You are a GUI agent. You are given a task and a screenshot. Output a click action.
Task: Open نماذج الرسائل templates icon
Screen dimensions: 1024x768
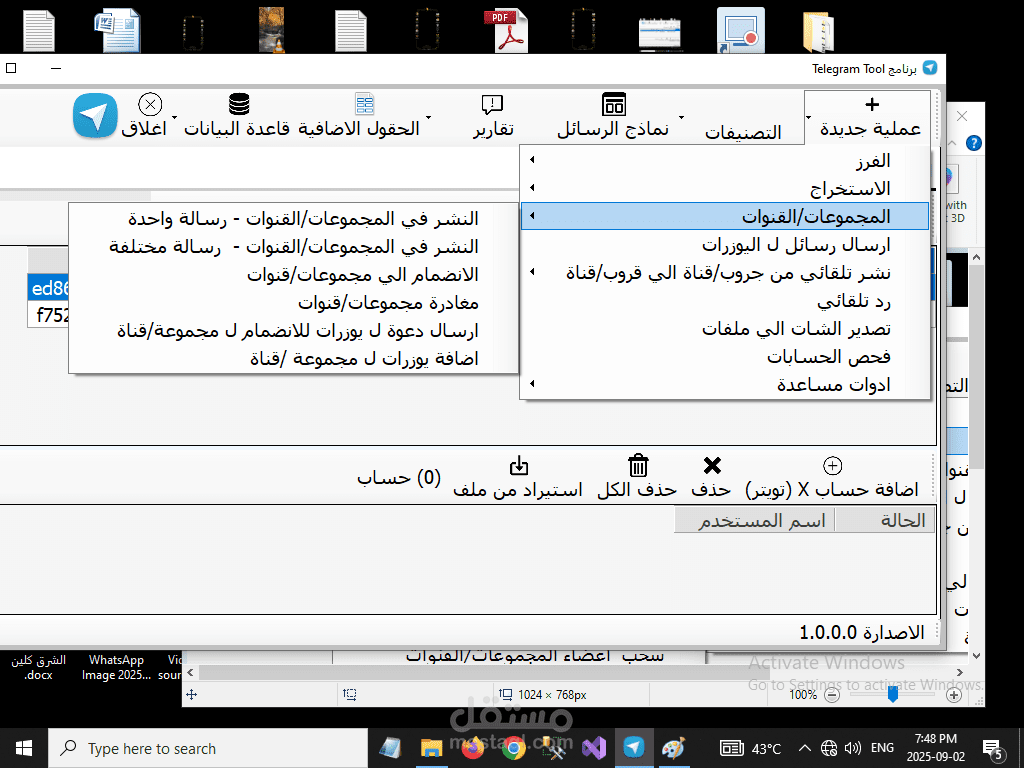(614, 104)
